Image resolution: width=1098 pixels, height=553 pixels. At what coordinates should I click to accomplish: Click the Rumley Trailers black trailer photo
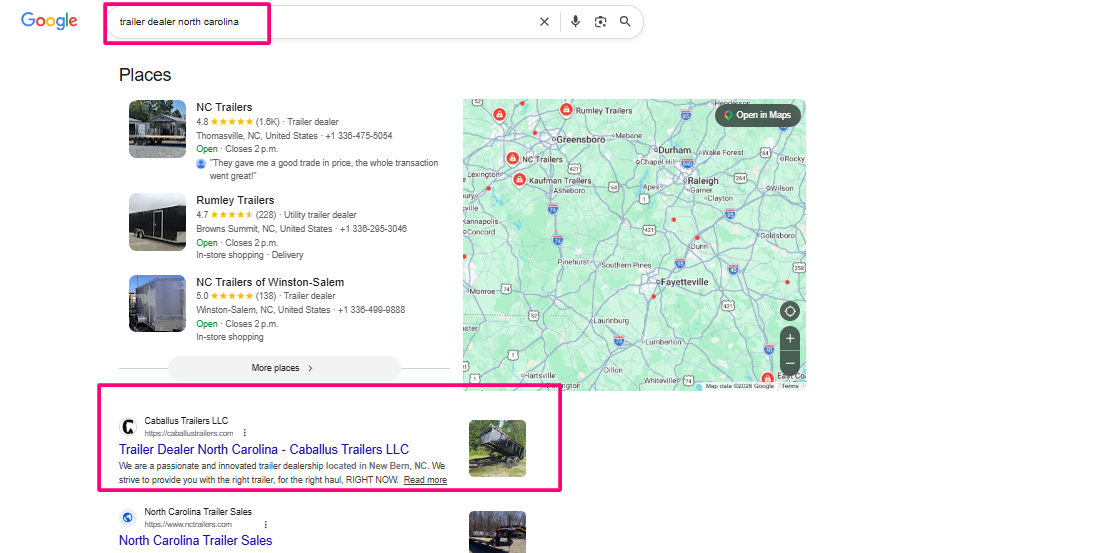(x=158, y=222)
